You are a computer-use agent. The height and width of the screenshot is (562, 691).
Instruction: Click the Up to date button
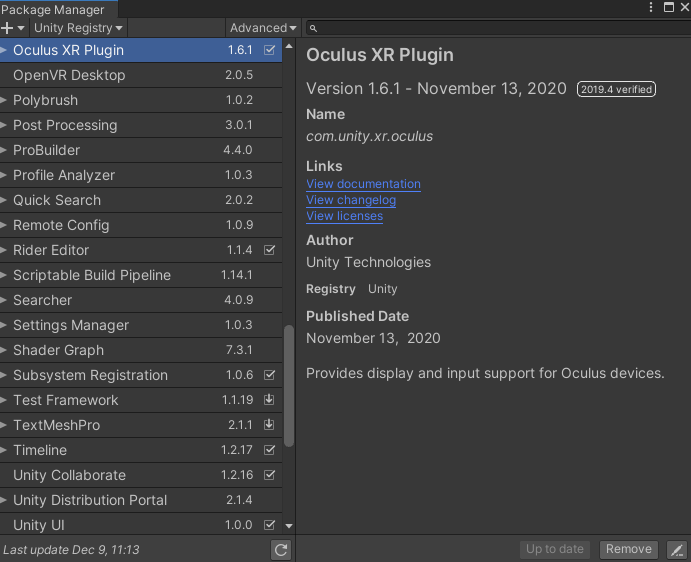click(554, 549)
